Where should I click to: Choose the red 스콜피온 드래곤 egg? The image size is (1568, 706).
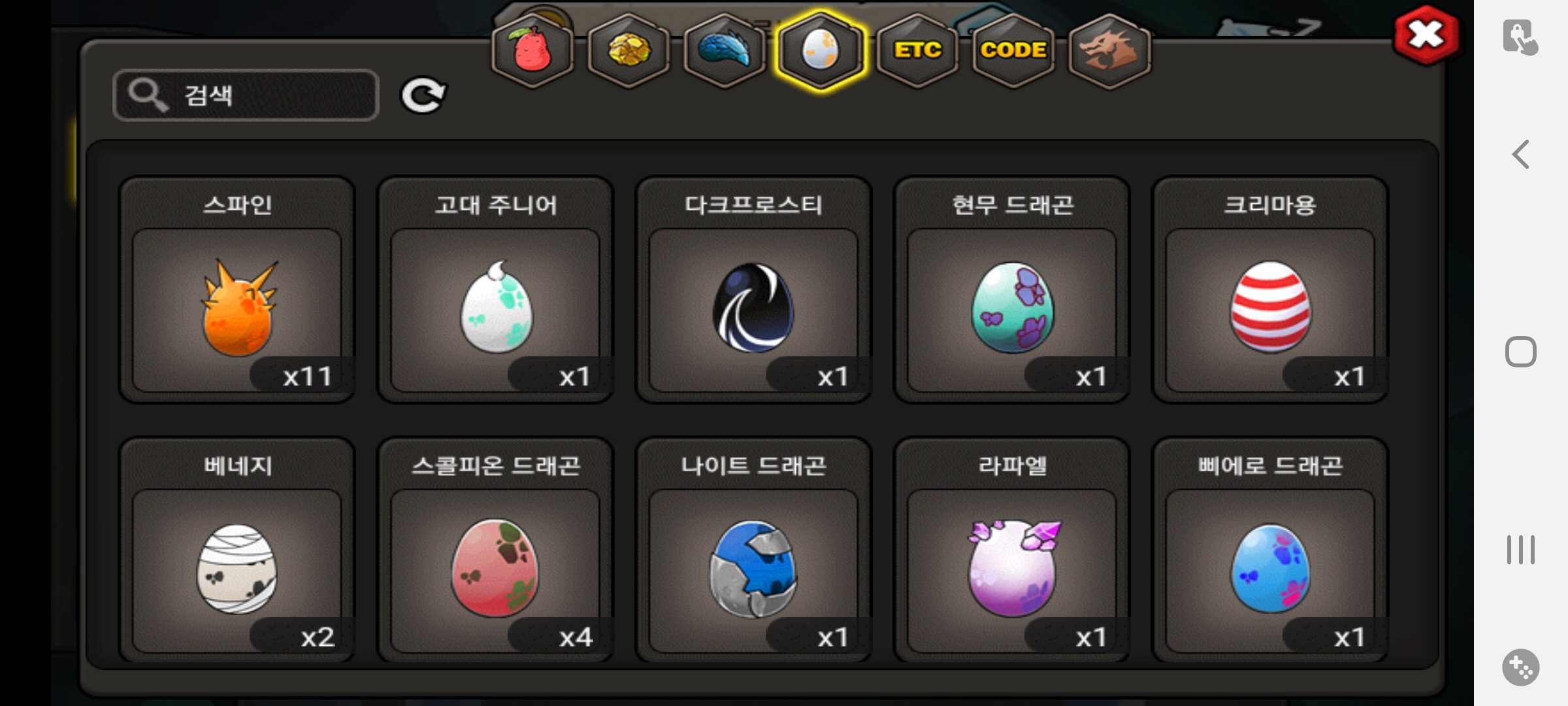click(495, 550)
